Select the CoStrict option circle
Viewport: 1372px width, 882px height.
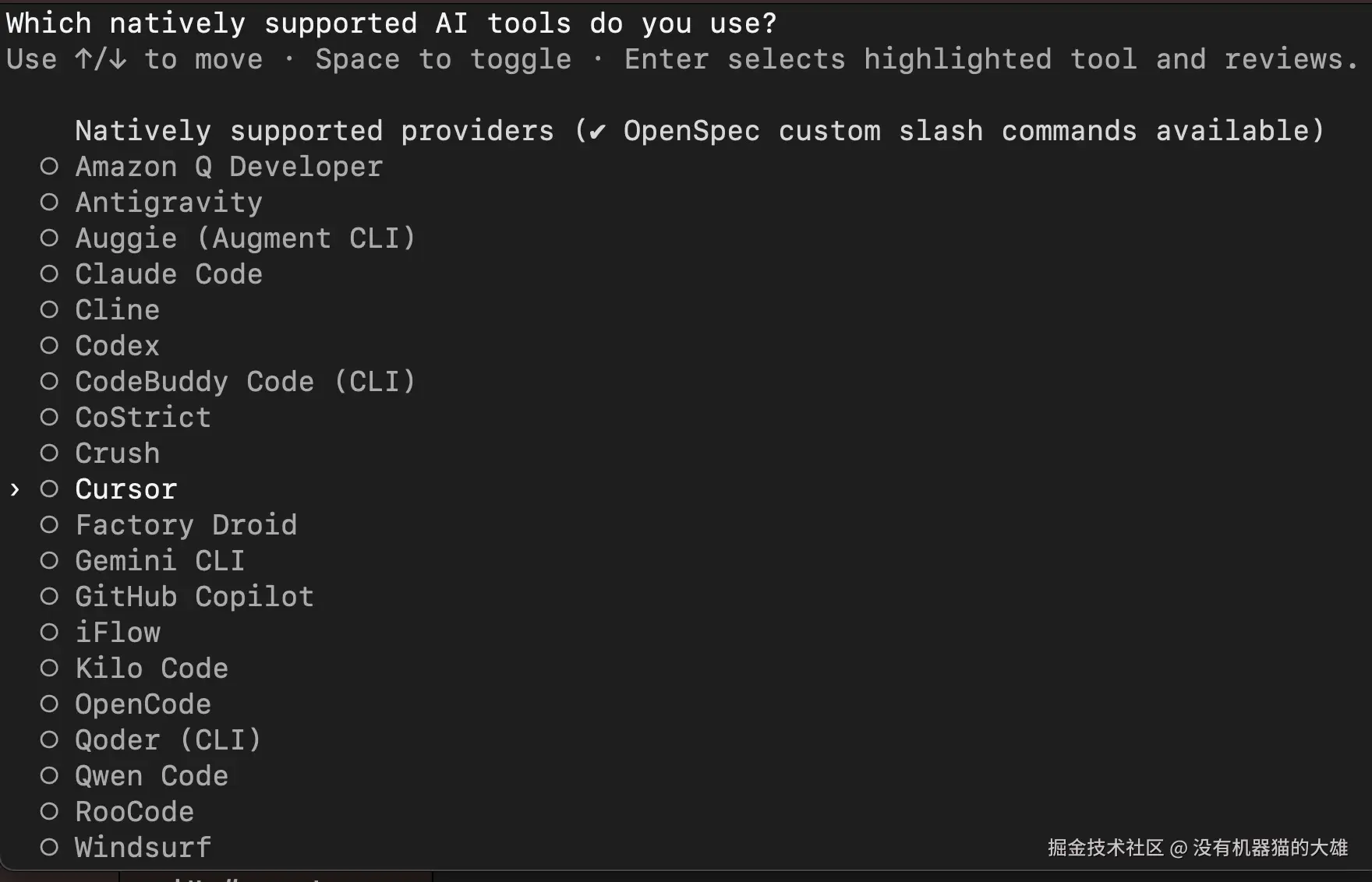click(x=49, y=418)
